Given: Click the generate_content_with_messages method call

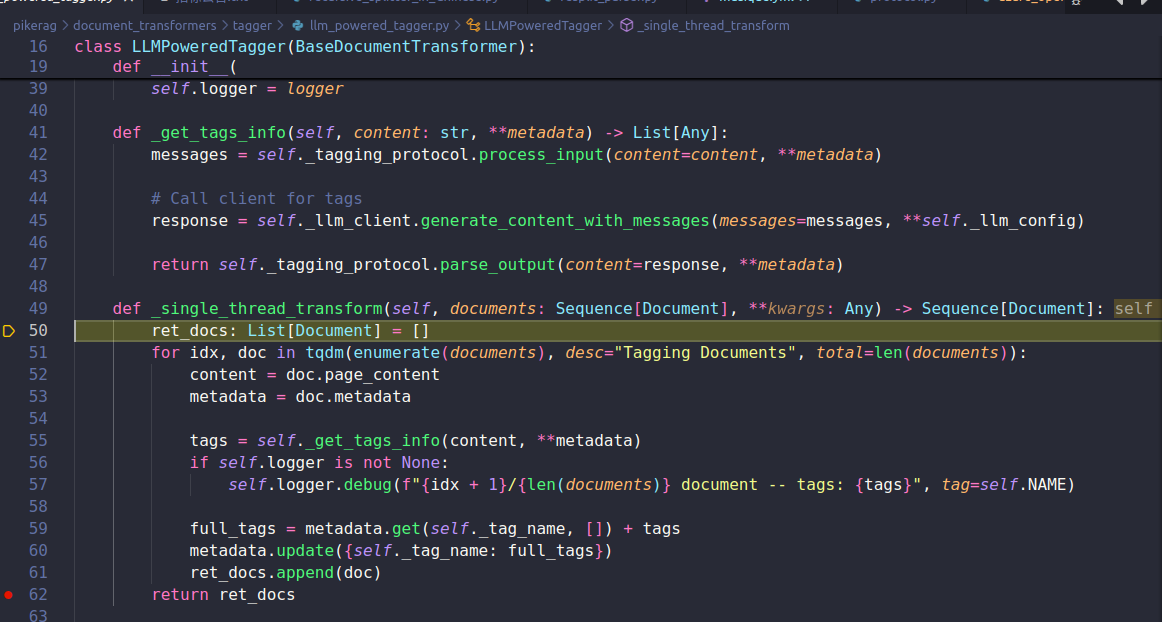Looking at the screenshot, I should click(x=564, y=221).
